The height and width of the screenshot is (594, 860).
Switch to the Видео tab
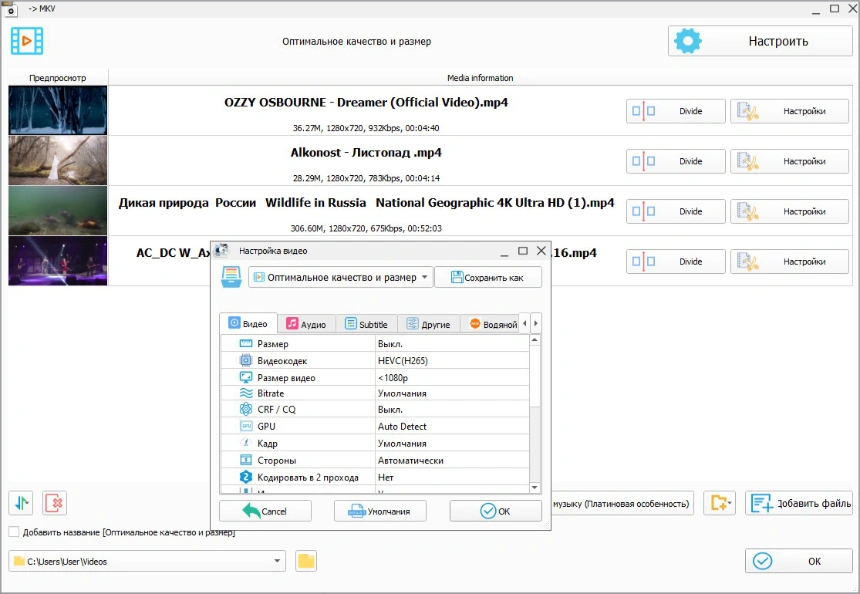click(248, 324)
